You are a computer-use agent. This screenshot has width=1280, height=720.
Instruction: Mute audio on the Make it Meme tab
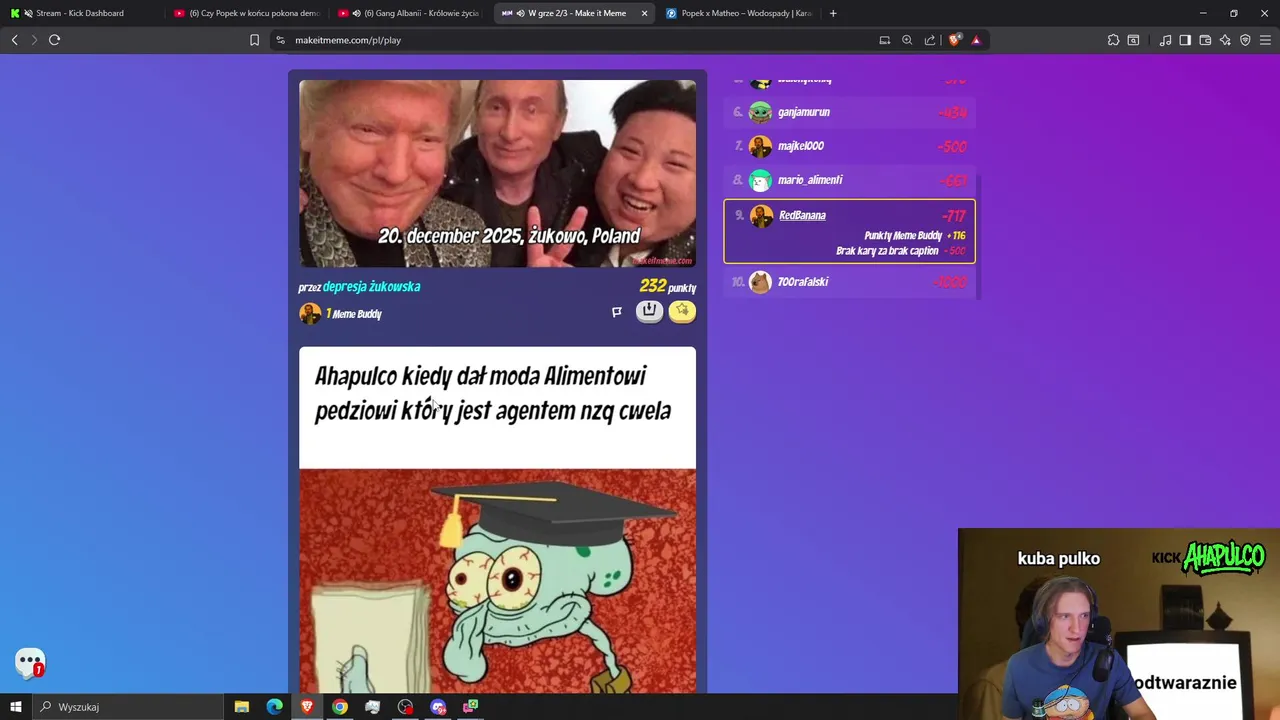tap(520, 13)
